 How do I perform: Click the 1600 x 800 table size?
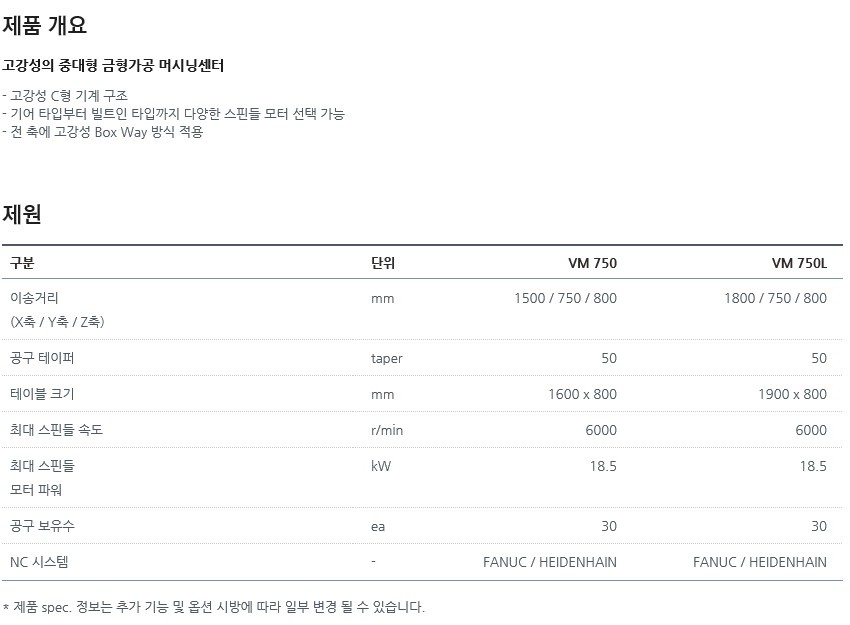[582, 394]
